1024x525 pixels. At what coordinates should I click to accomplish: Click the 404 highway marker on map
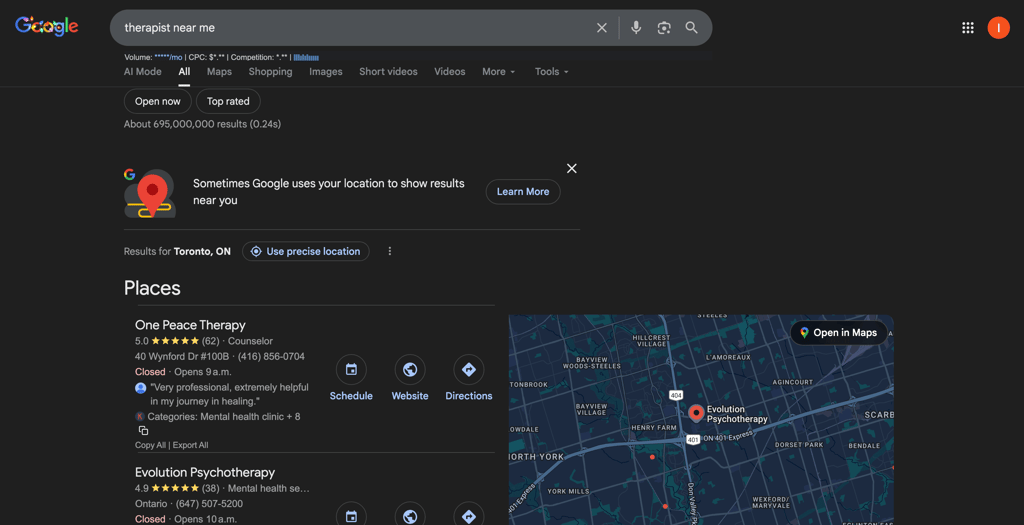coord(676,396)
